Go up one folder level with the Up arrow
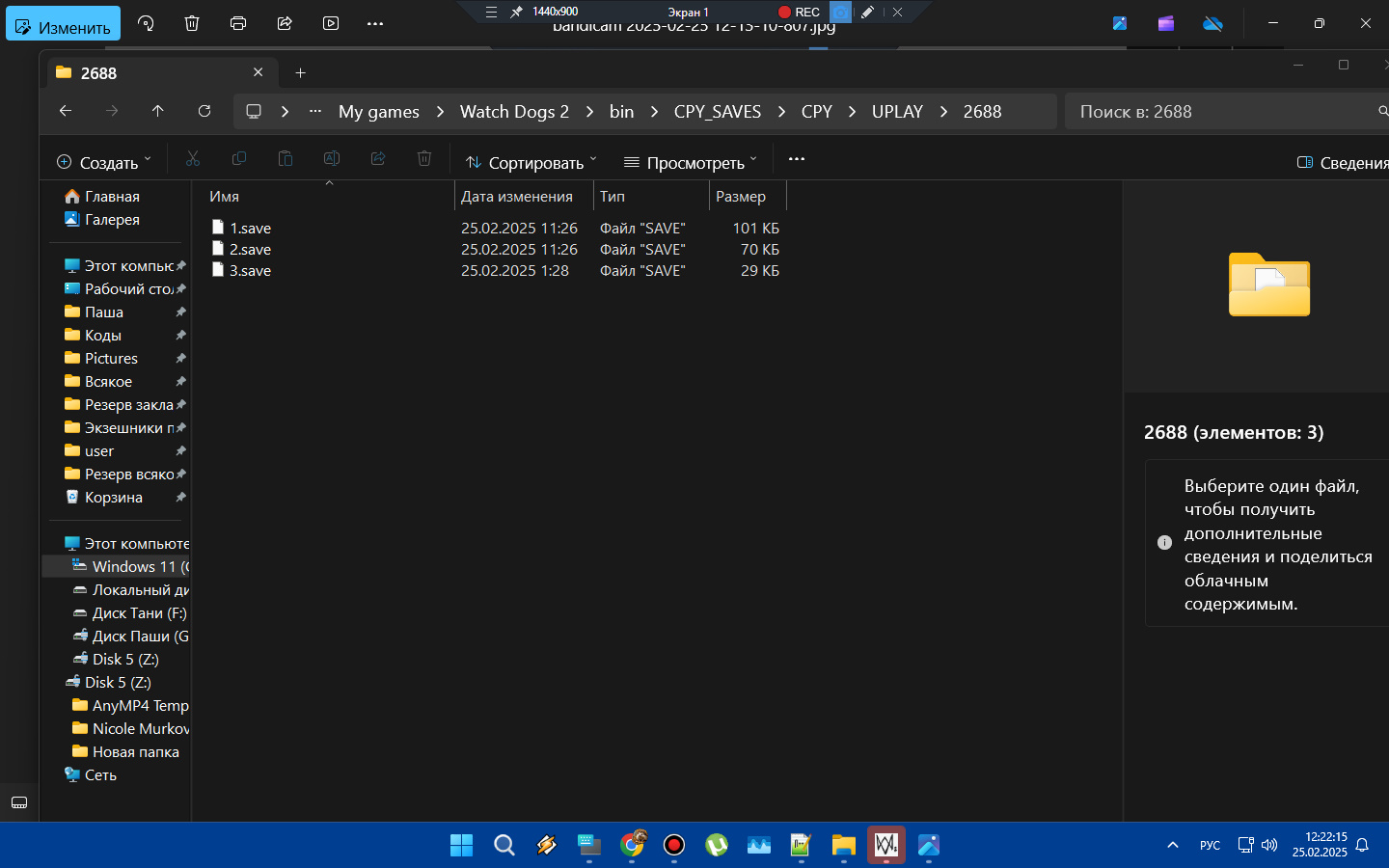 tap(158, 112)
